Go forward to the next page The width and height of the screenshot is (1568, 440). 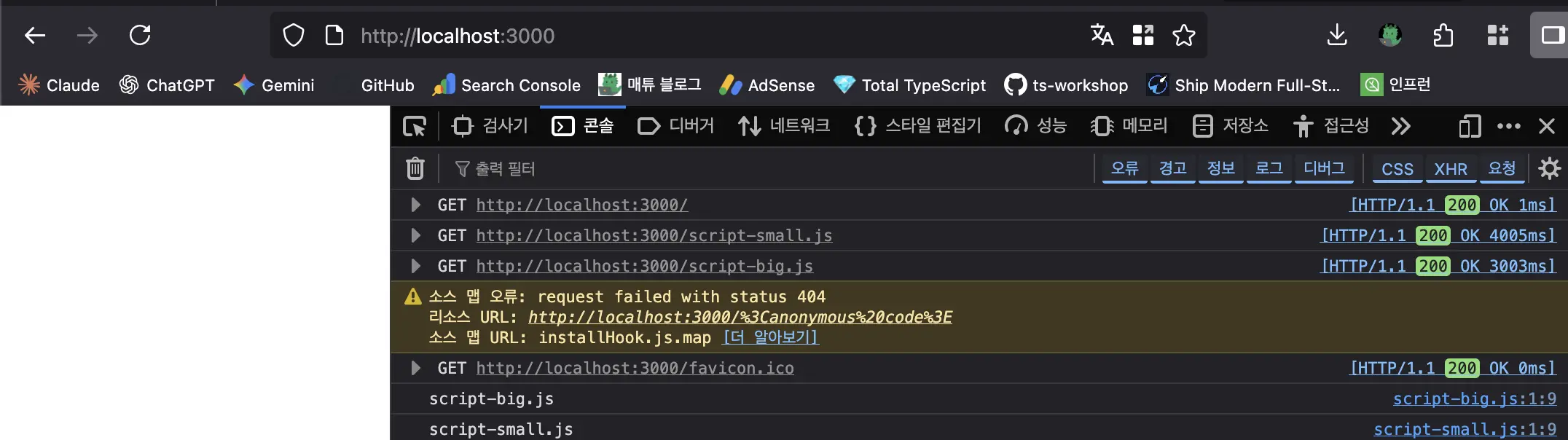(87, 35)
